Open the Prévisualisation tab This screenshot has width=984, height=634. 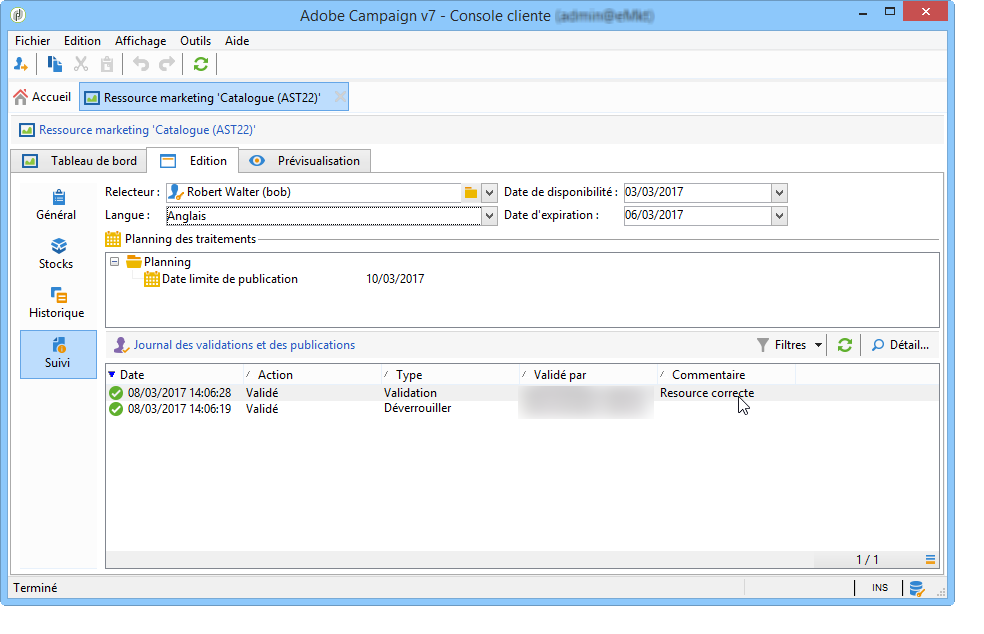(x=304, y=161)
